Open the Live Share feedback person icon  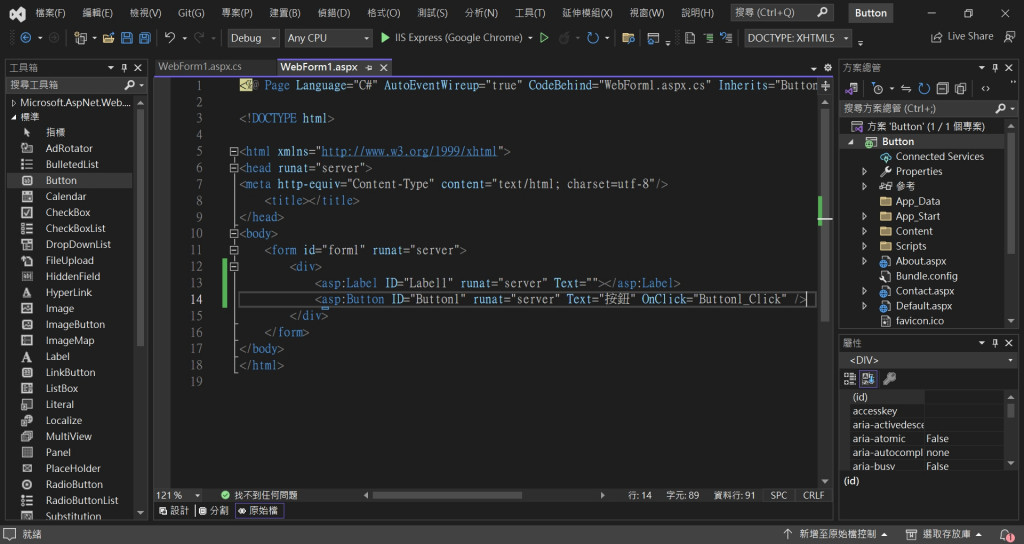click(x=1010, y=37)
